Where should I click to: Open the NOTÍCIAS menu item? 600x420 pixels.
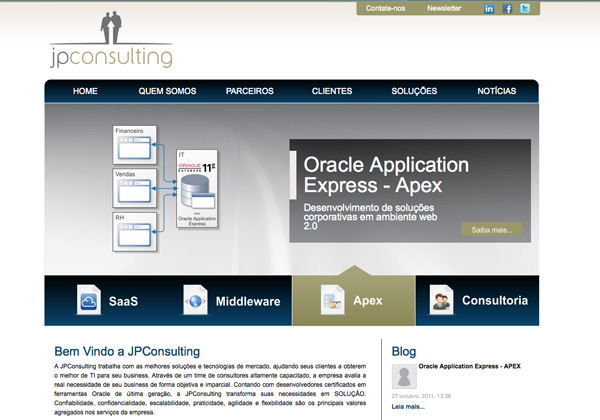point(497,91)
